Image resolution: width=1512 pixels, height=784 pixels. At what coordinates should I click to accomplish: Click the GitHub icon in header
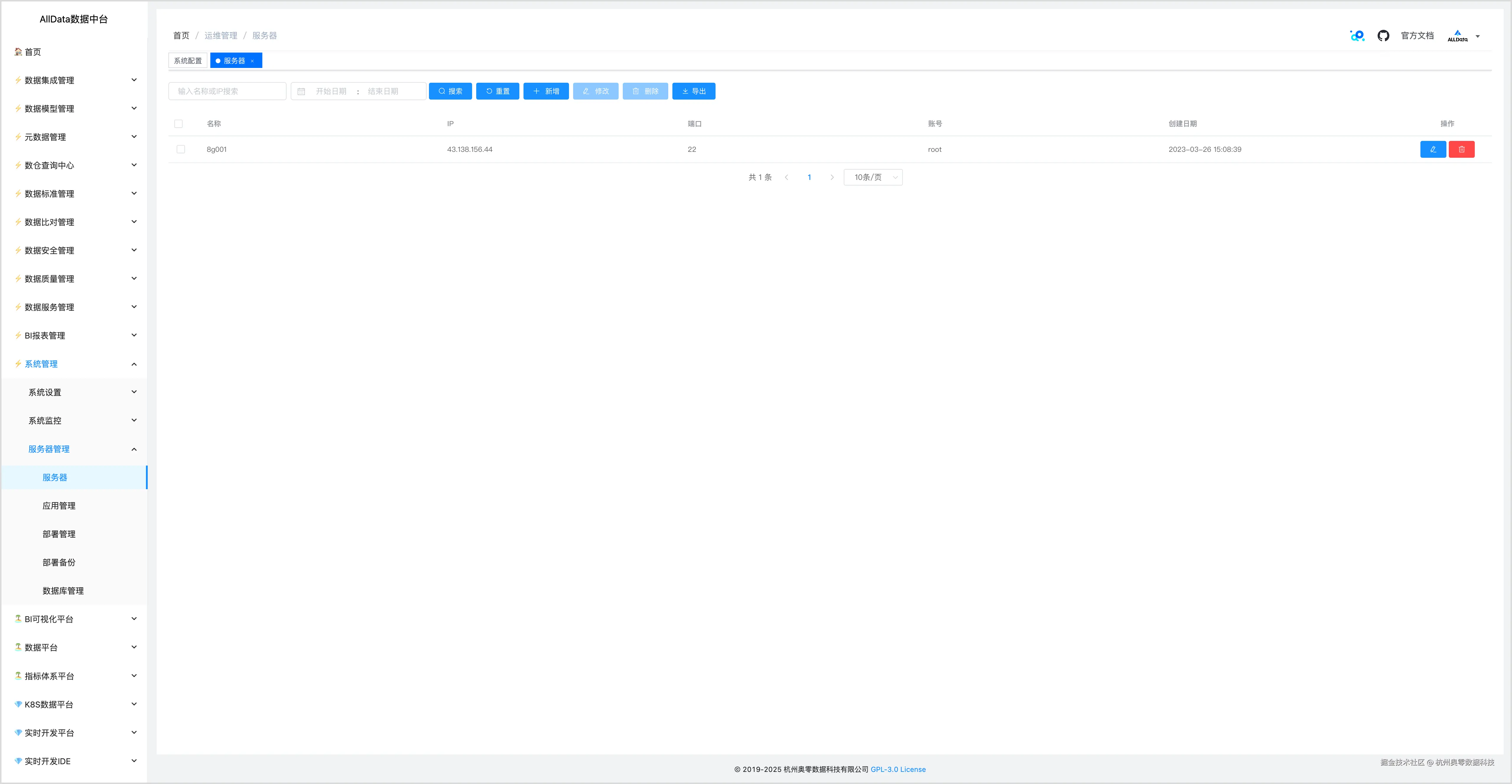[x=1383, y=36]
